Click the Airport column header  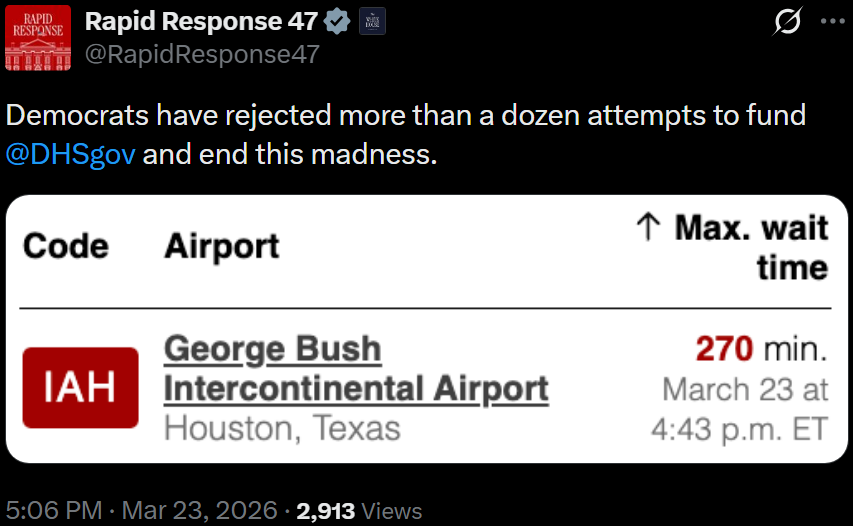pyautogui.click(x=221, y=246)
